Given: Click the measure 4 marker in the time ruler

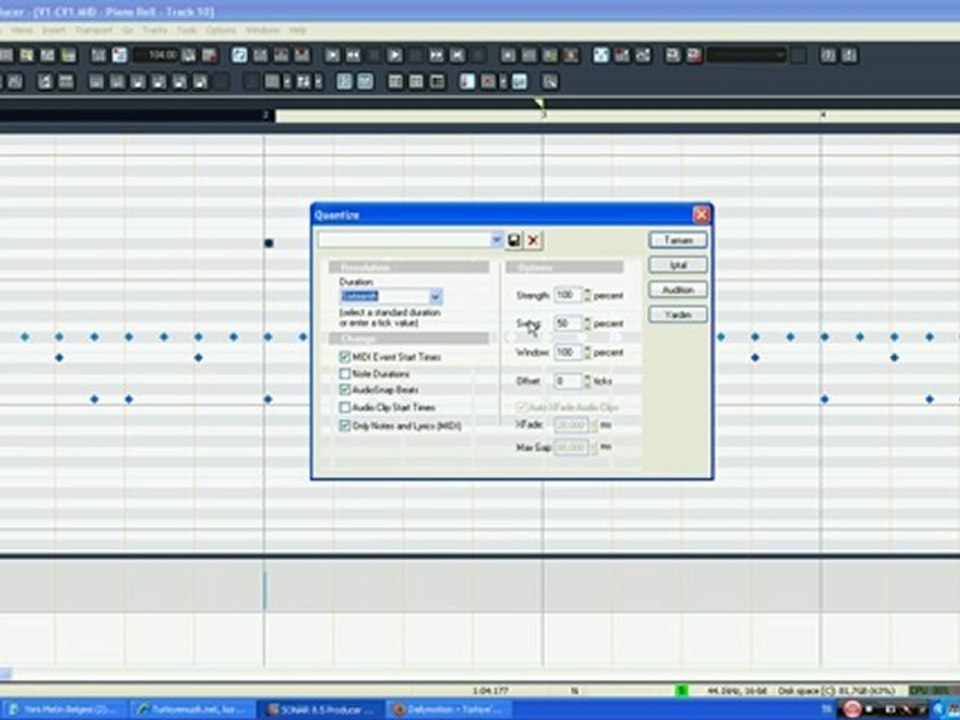Looking at the screenshot, I should point(823,115).
